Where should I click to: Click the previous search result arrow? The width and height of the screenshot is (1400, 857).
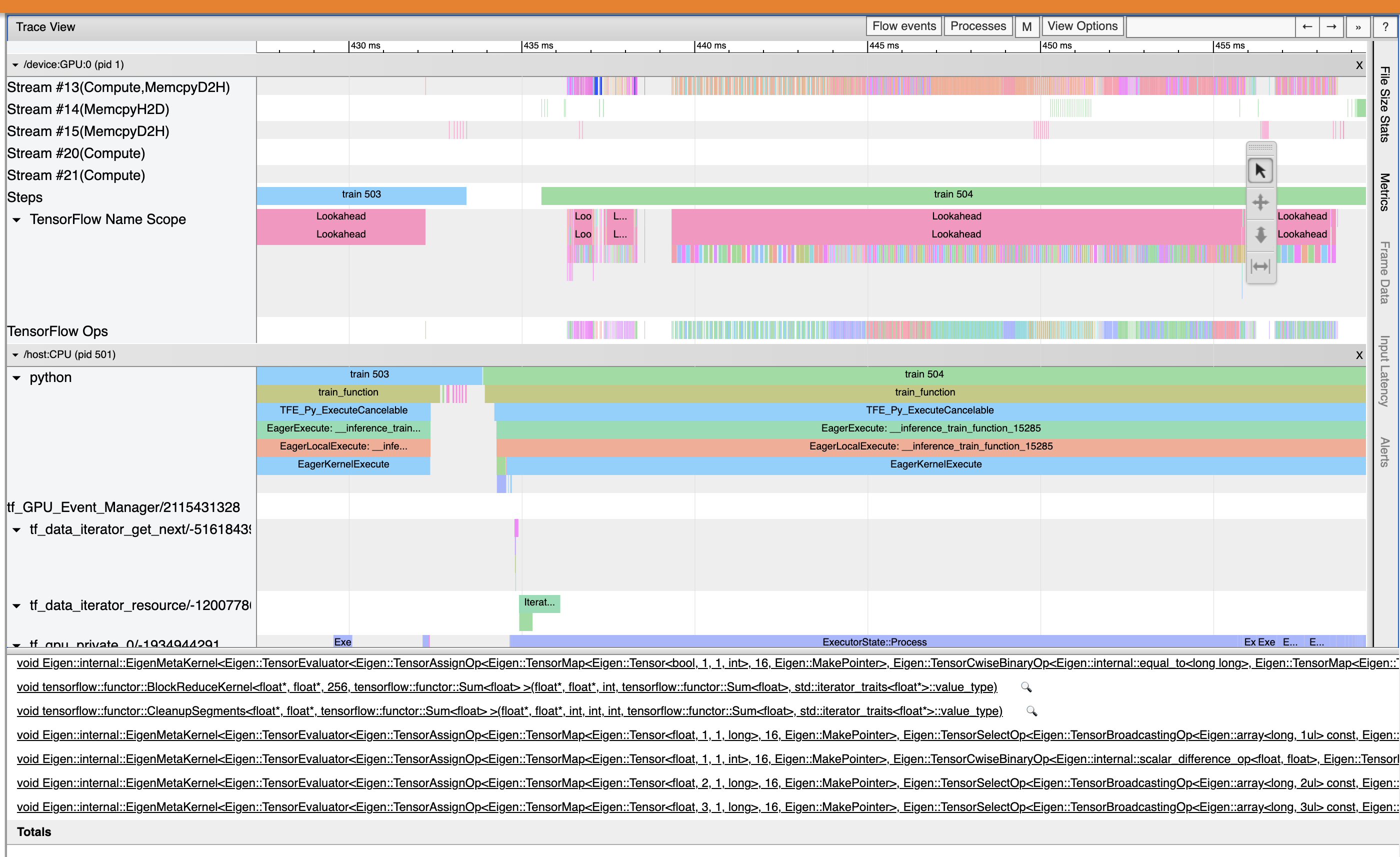click(x=1307, y=26)
